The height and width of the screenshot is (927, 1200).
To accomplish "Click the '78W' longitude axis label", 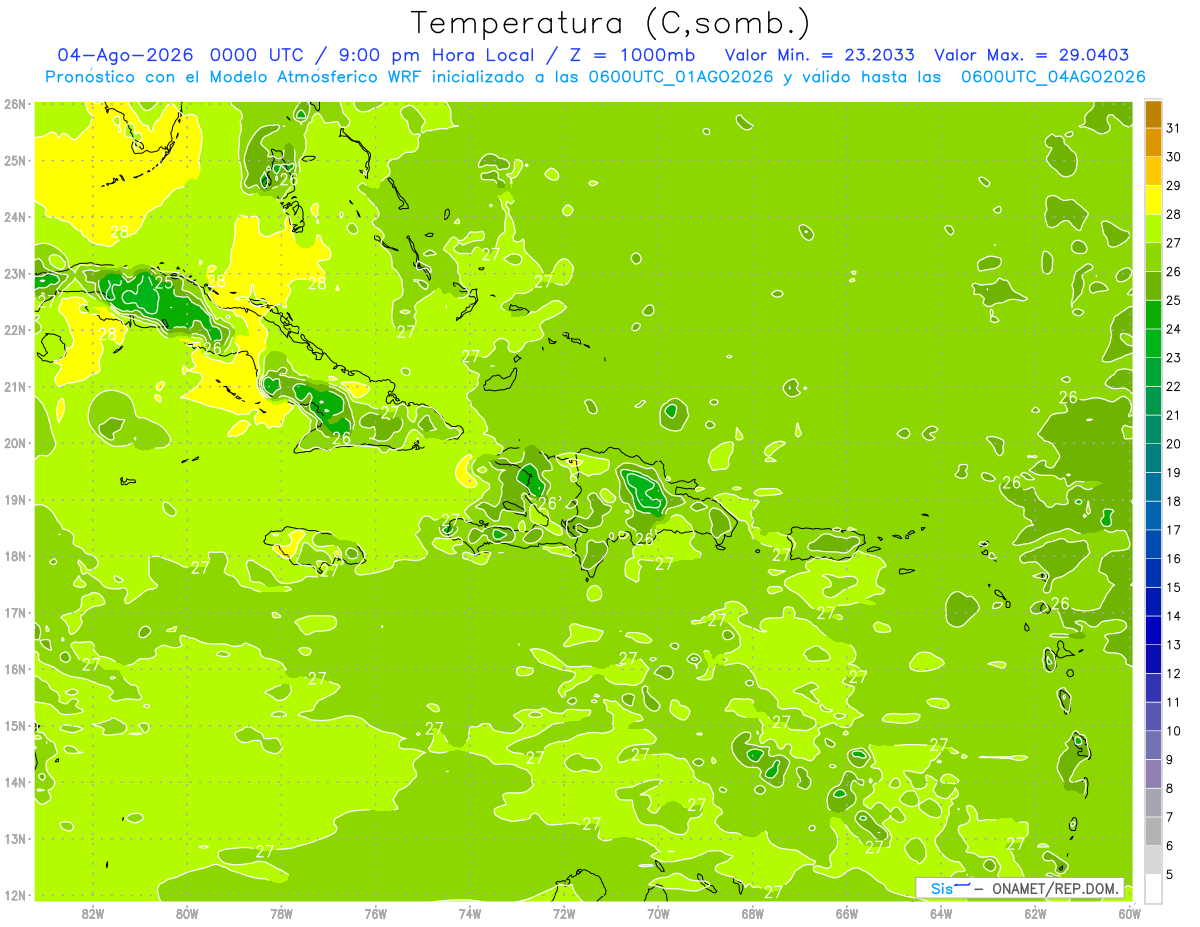I will pyautogui.click(x=281, y=913).
